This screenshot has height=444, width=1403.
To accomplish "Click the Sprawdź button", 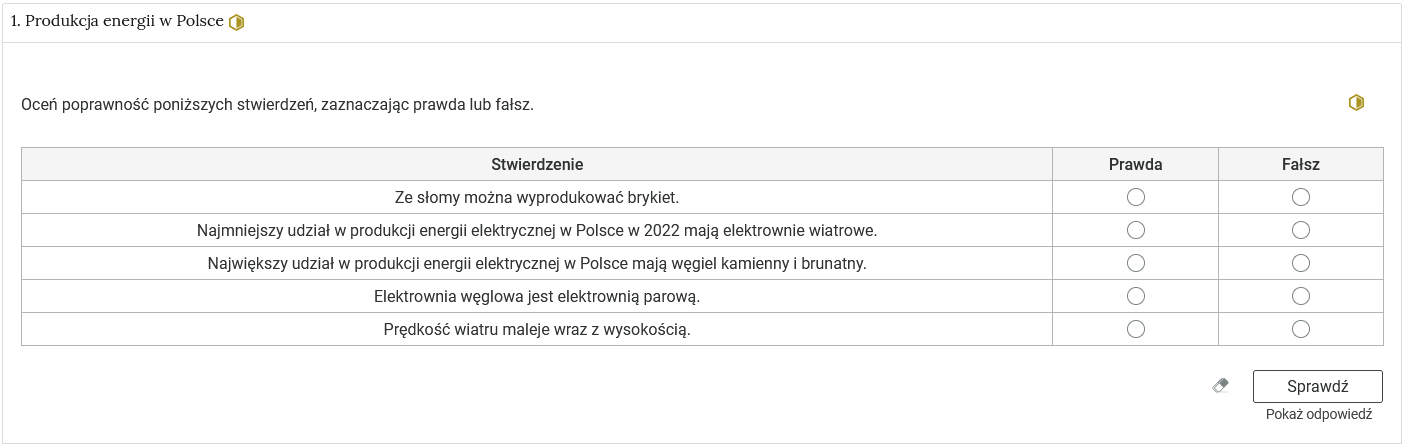I will (1317, 386).
